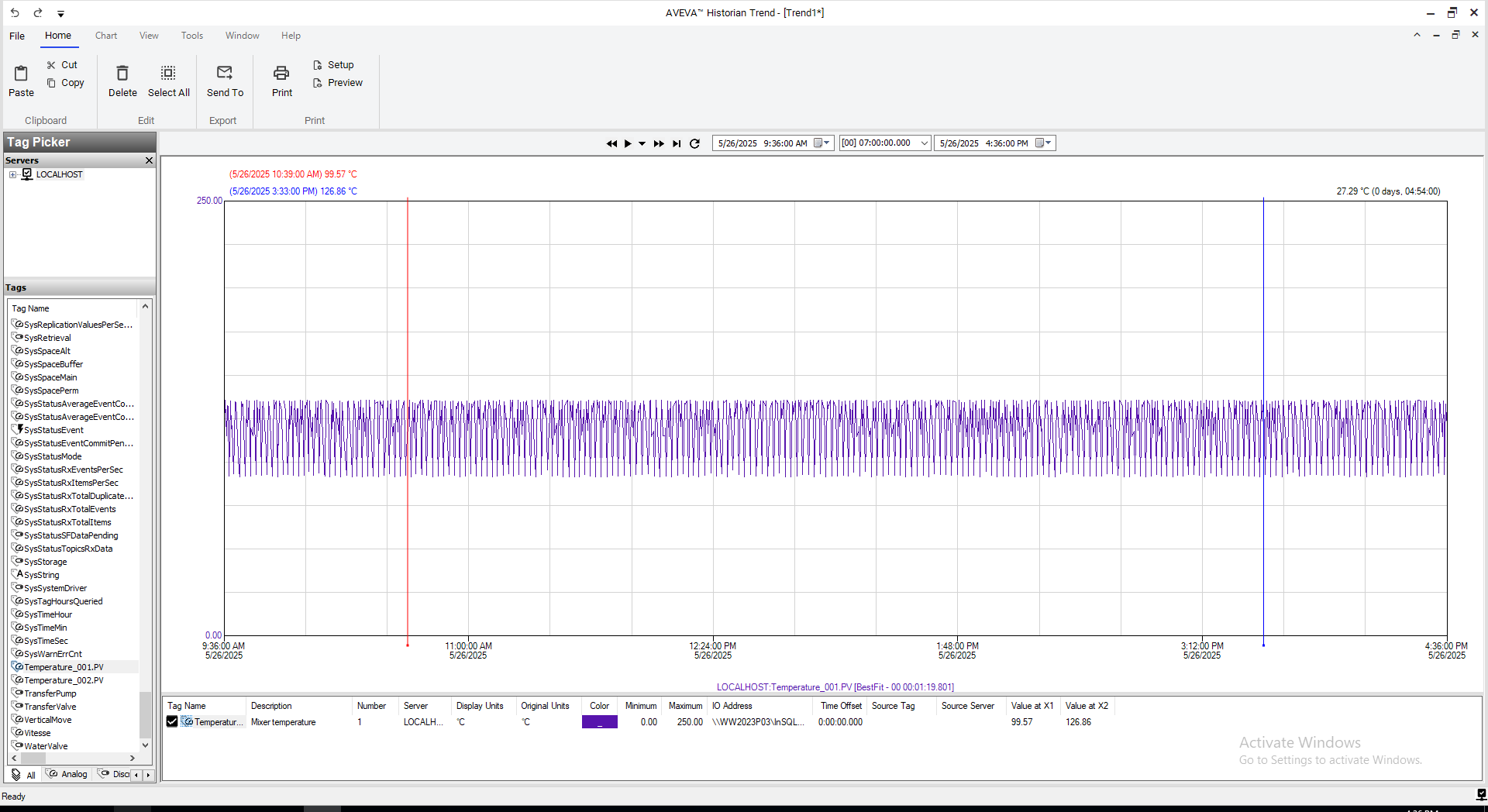Screen dimensions: 1488x812
Task: Expand the LOCALHOST server tree node
Action: pos(12,174)
